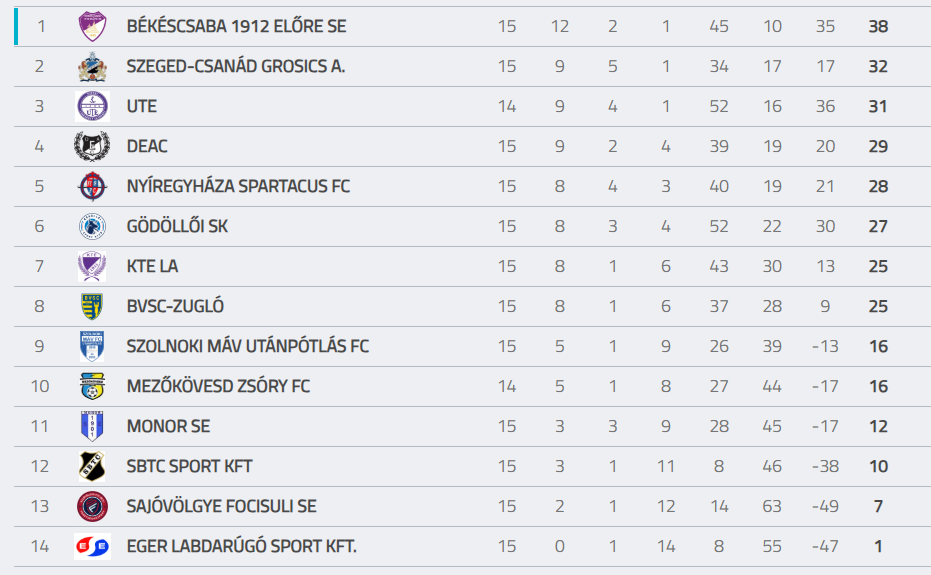Open the BÉKÉSCSABA 1912 ELŐRE SE team name
Image resolution: width=931 pixels, height=575 pixels.
pyautogui.click(x=236, y=26)
